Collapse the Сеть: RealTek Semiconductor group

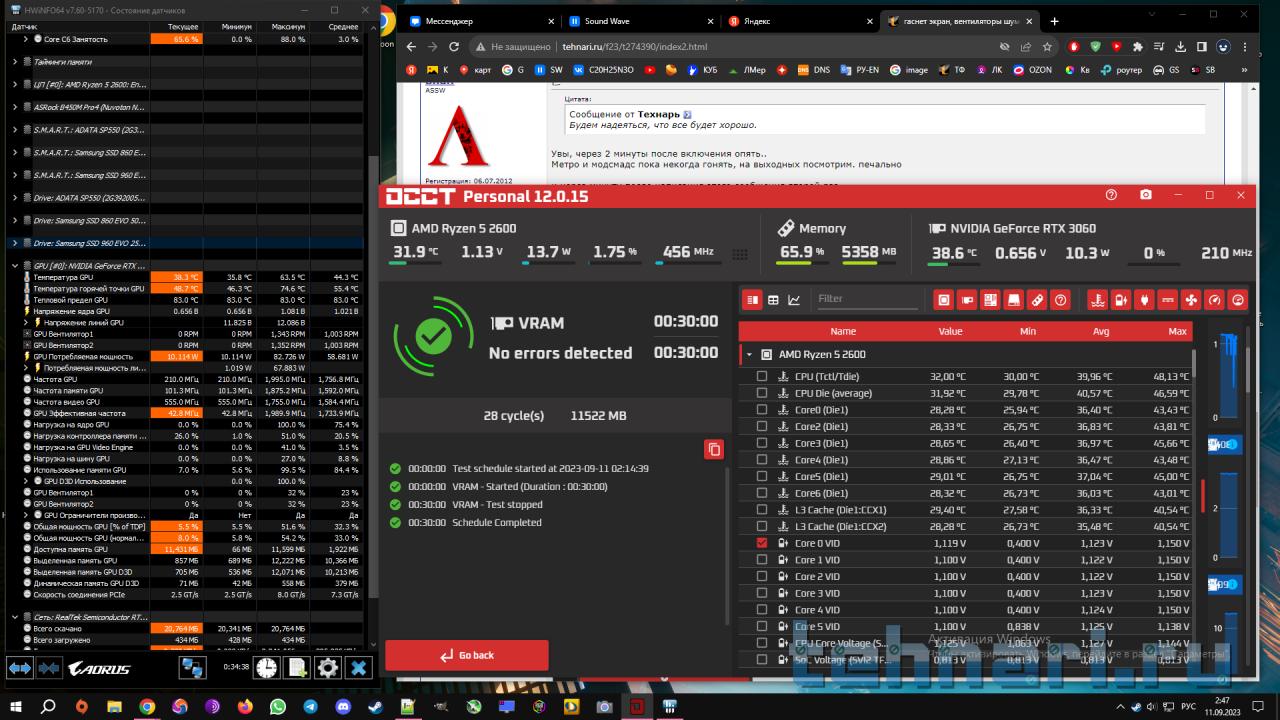[x=14, y=617]
